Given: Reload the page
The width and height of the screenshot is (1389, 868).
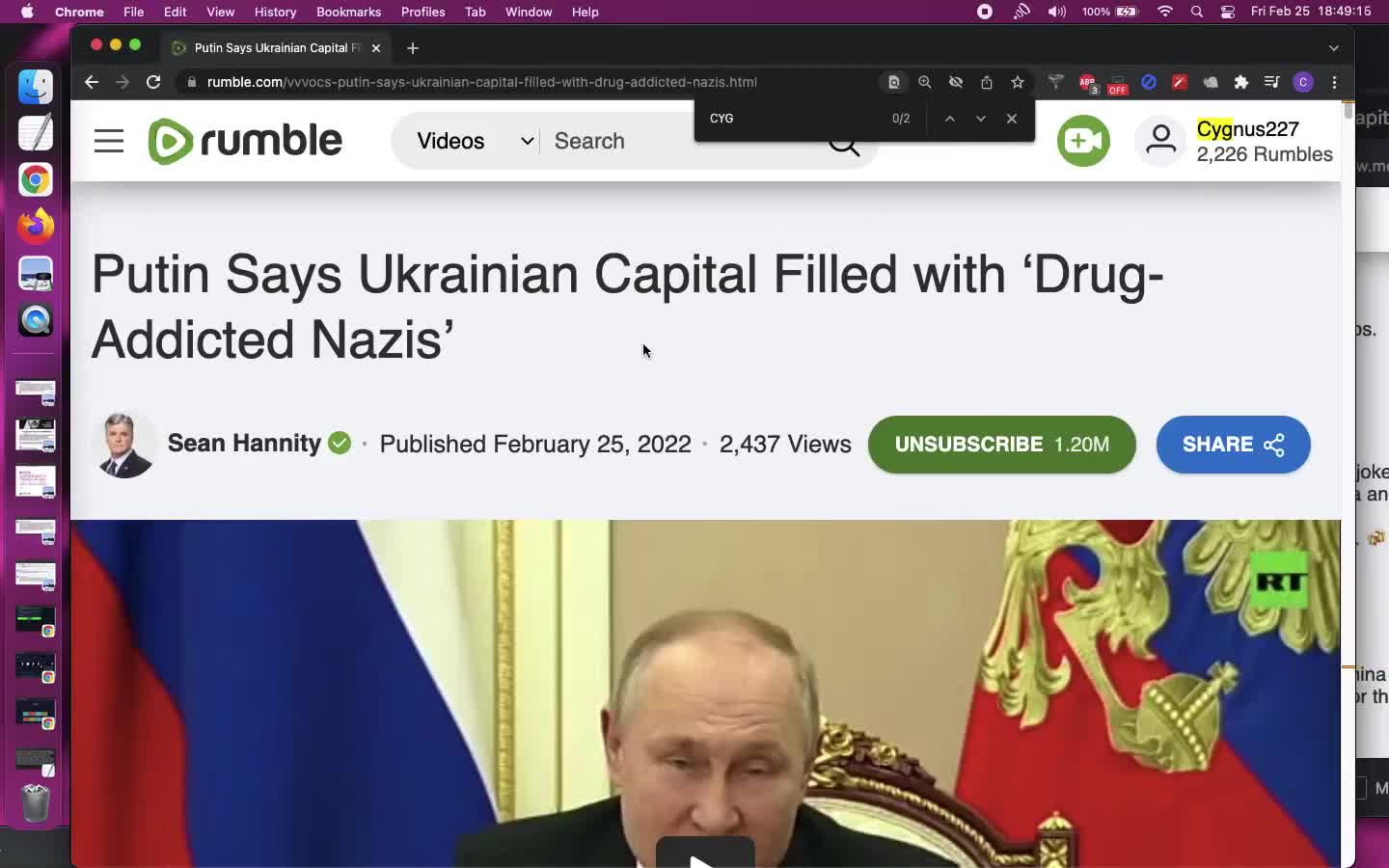Looking at the screenshot, I should coord(152,82).
